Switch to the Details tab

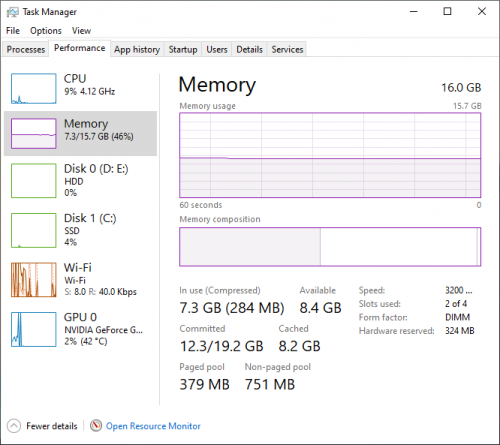pyautogui.click(x=249, y=49)
